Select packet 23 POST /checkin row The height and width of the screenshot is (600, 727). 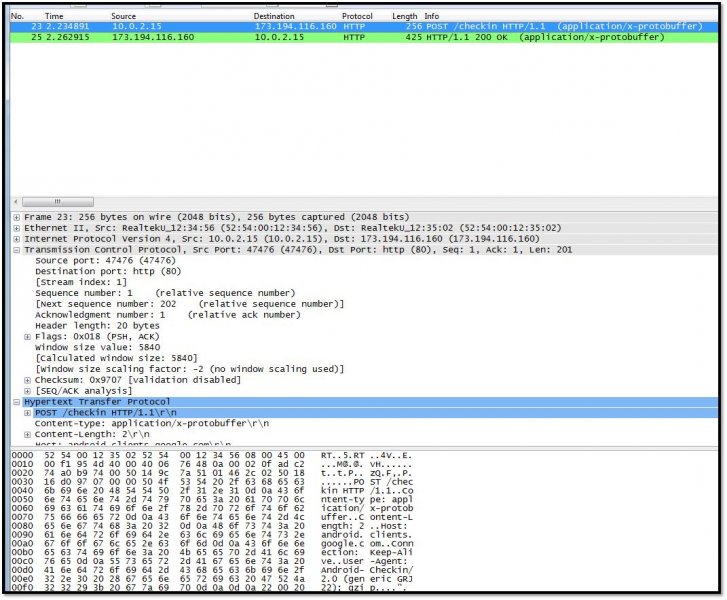click(x=364, y=26)
